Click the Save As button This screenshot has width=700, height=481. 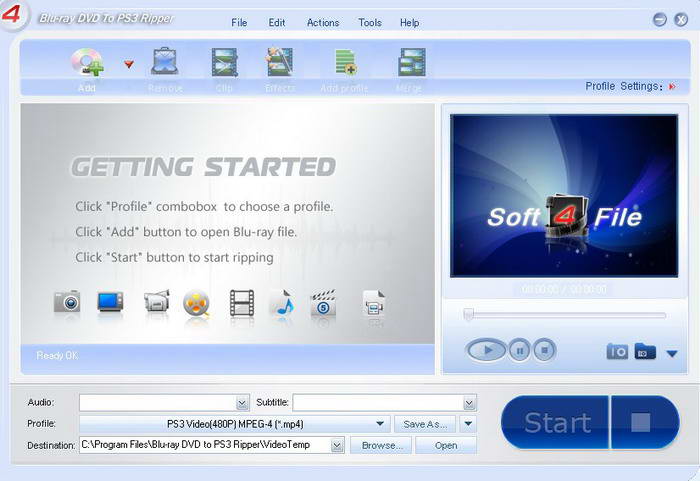tap(425, 424)
